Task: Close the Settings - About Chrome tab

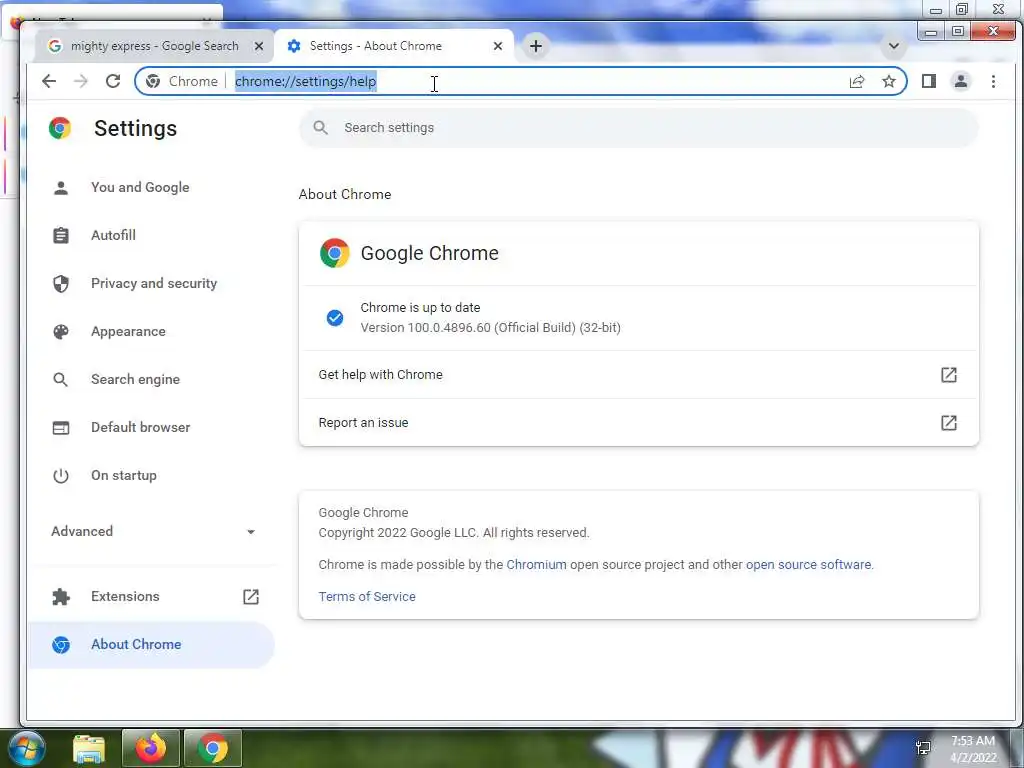Action: [498, 46]
